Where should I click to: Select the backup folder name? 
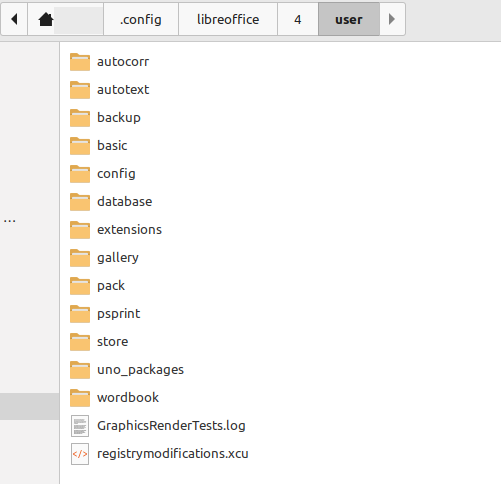tap(119, 118)
